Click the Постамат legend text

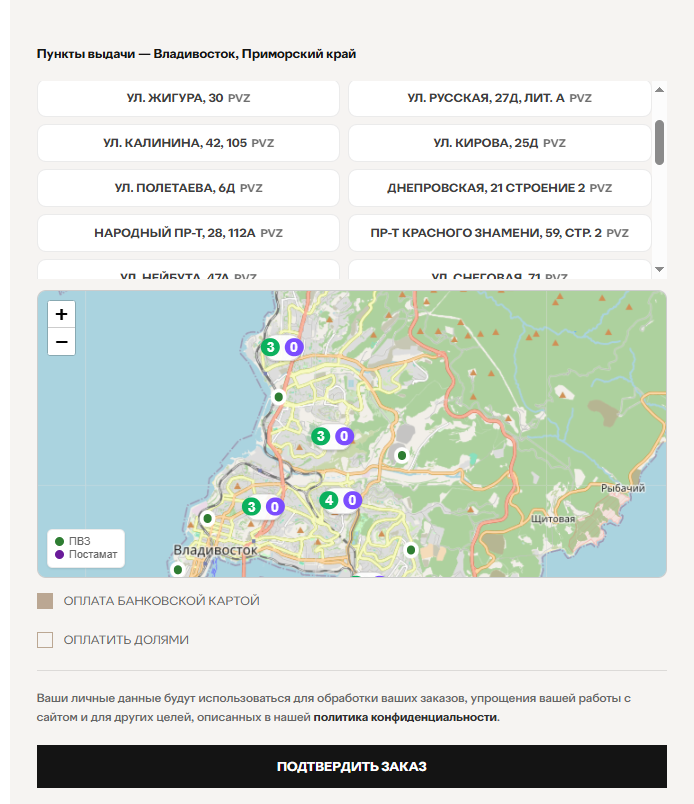tap(93, 554)
